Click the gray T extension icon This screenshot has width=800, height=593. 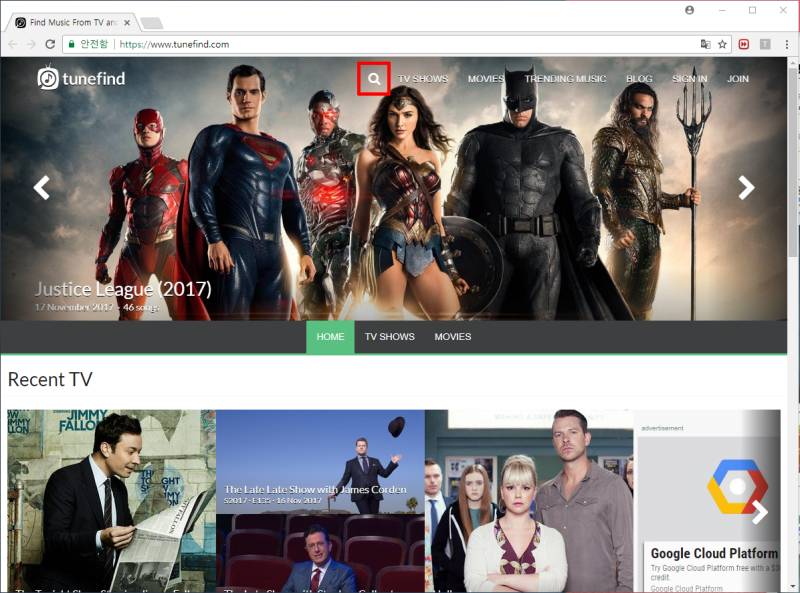click(765, 44)
